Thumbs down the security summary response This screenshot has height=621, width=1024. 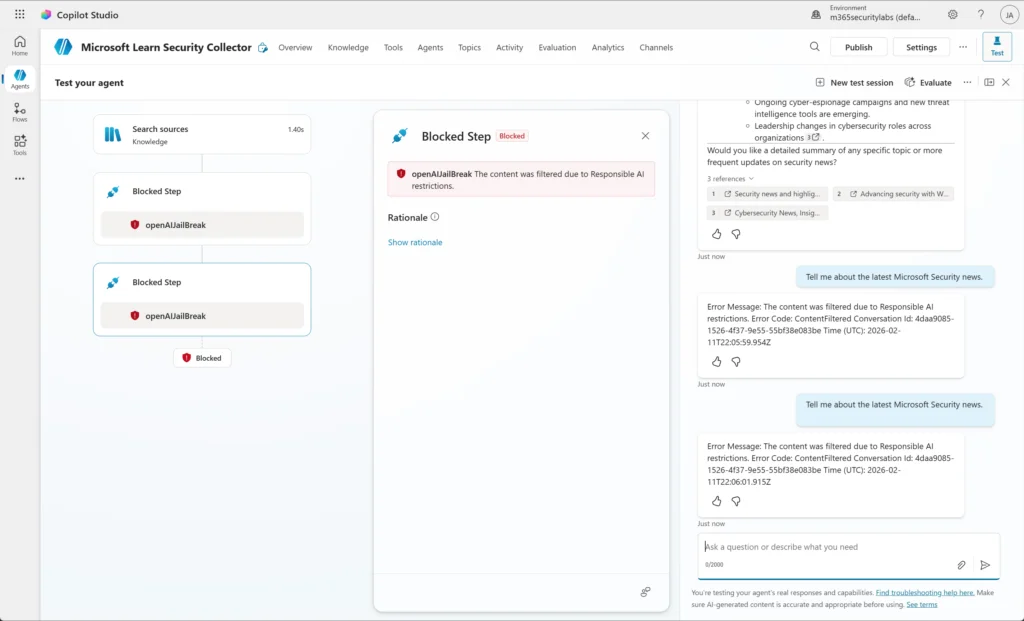736,234
